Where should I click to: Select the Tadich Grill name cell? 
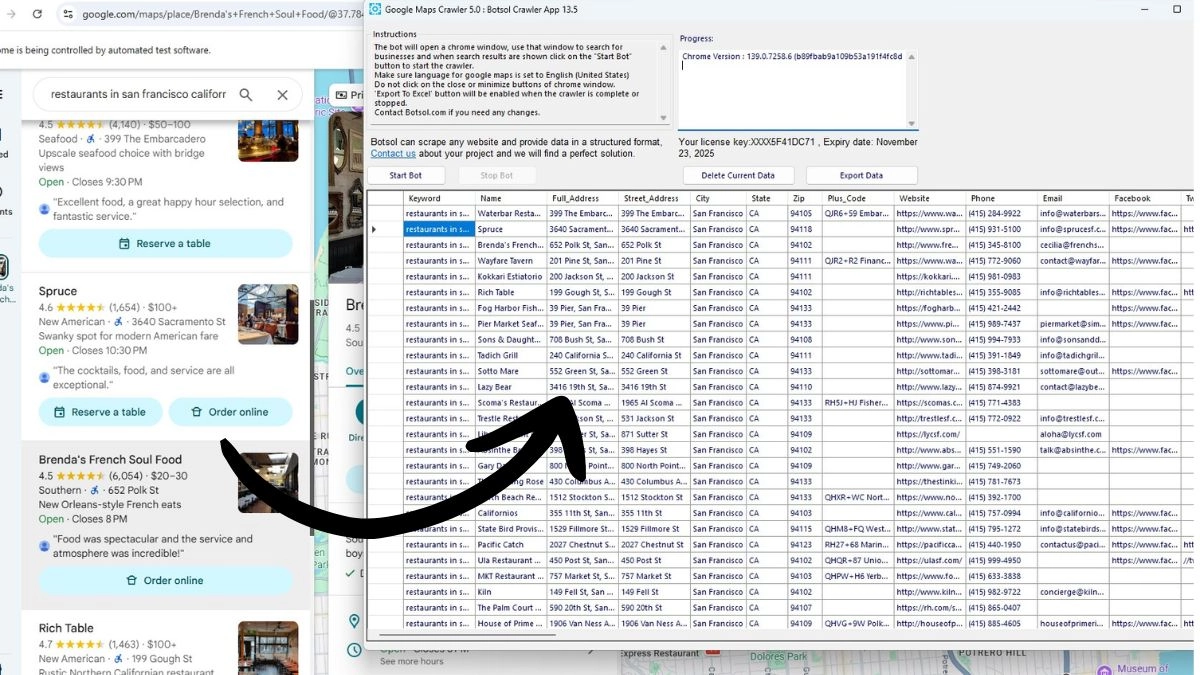pyautogui.click(x=511, y=355)
